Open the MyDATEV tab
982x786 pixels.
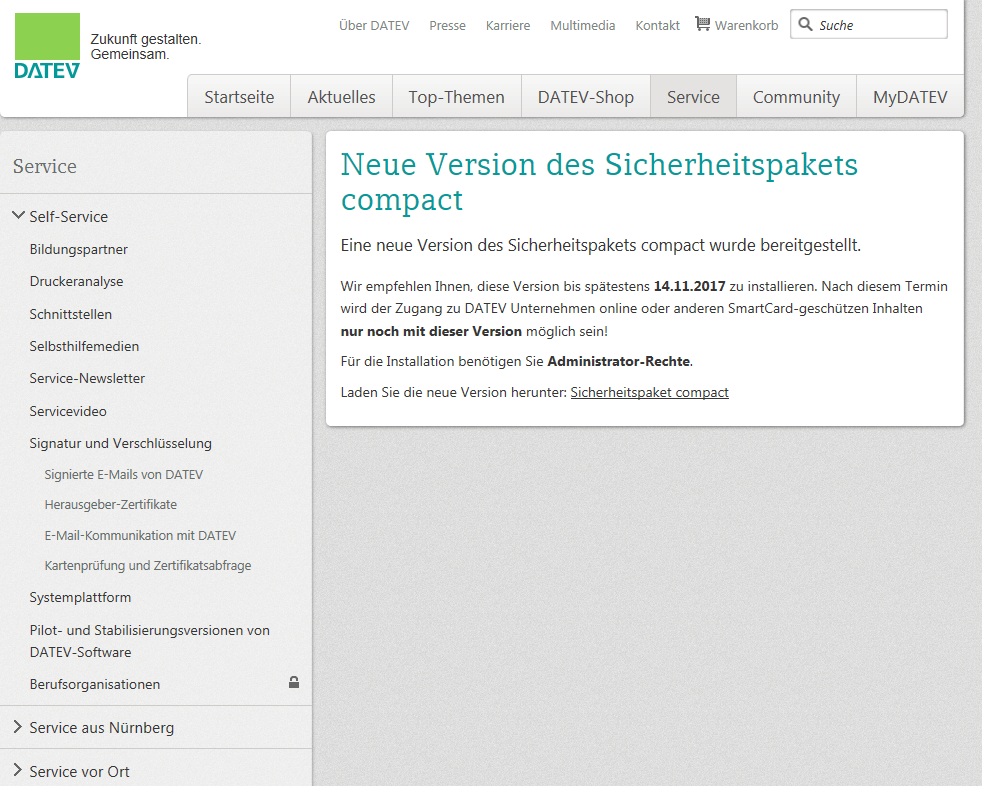(910, 96)
